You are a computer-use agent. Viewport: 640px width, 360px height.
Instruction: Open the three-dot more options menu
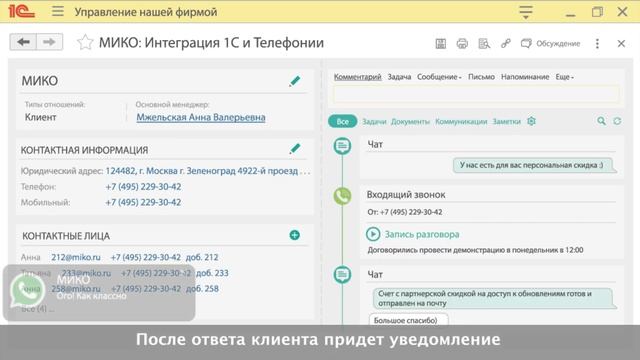(597, 44)
